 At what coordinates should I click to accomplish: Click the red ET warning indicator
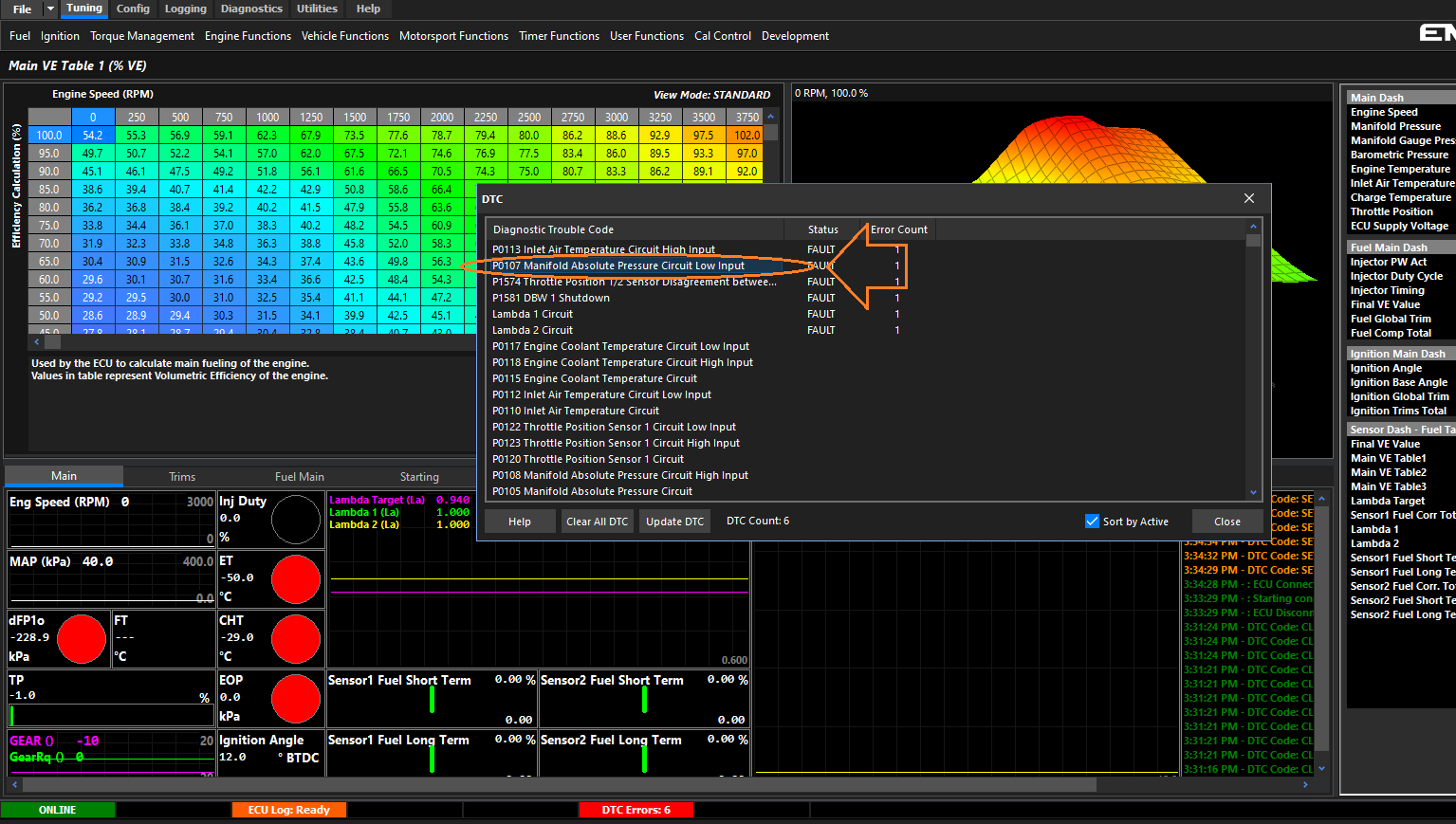(296, 579)
